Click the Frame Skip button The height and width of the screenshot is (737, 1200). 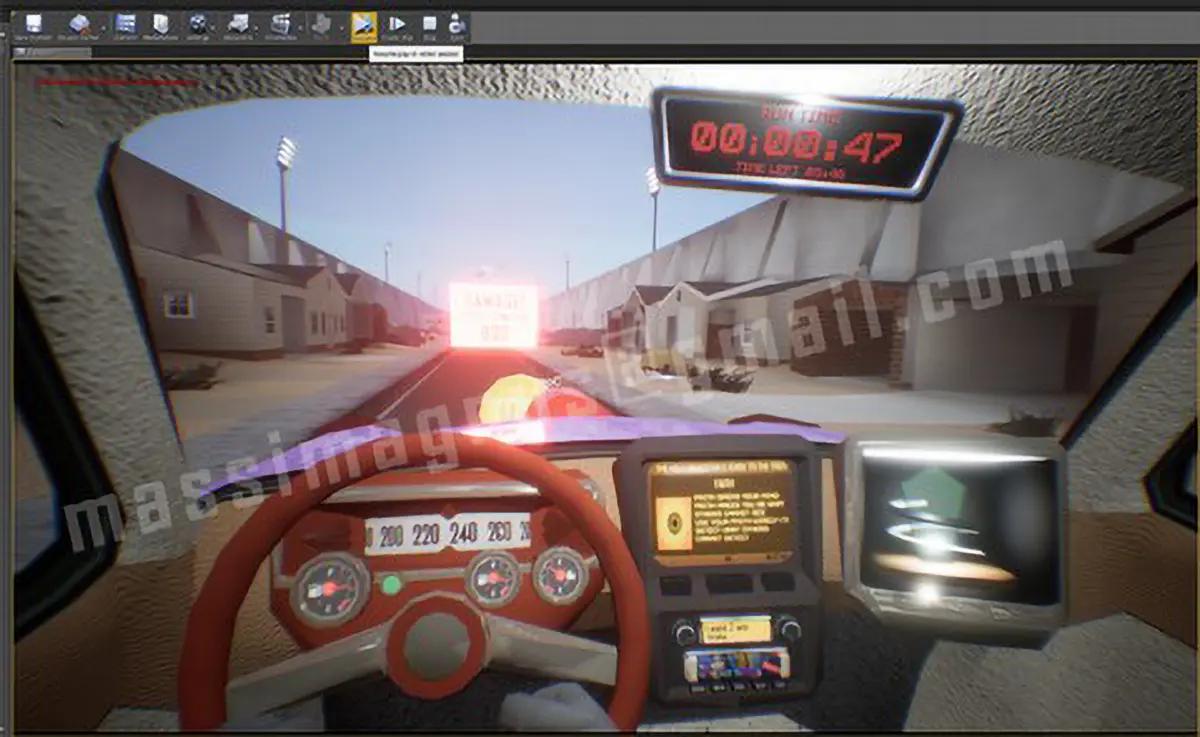pos(397,25)
